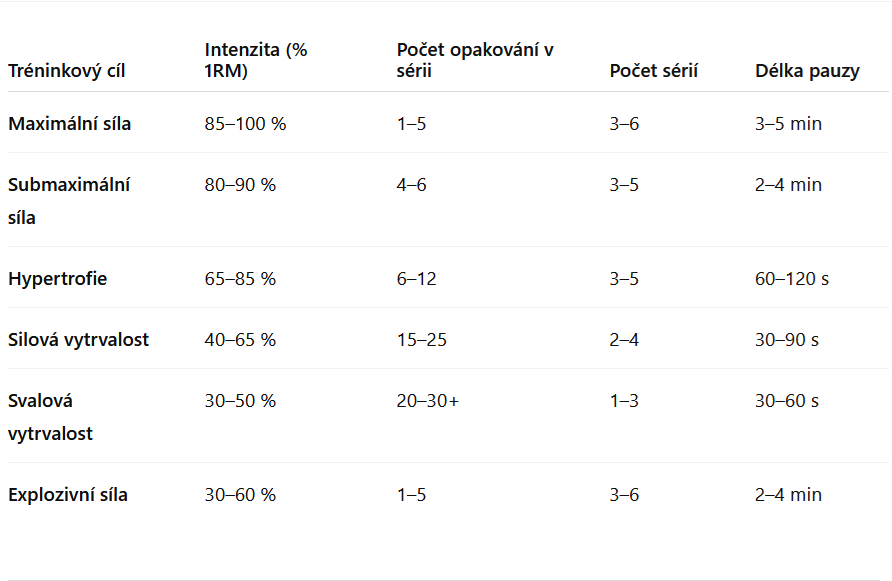This screenshot has width=892, height=581.
Task: Click the "Intenzita (% 1RM)" column header
Action: tap(255, 60)
